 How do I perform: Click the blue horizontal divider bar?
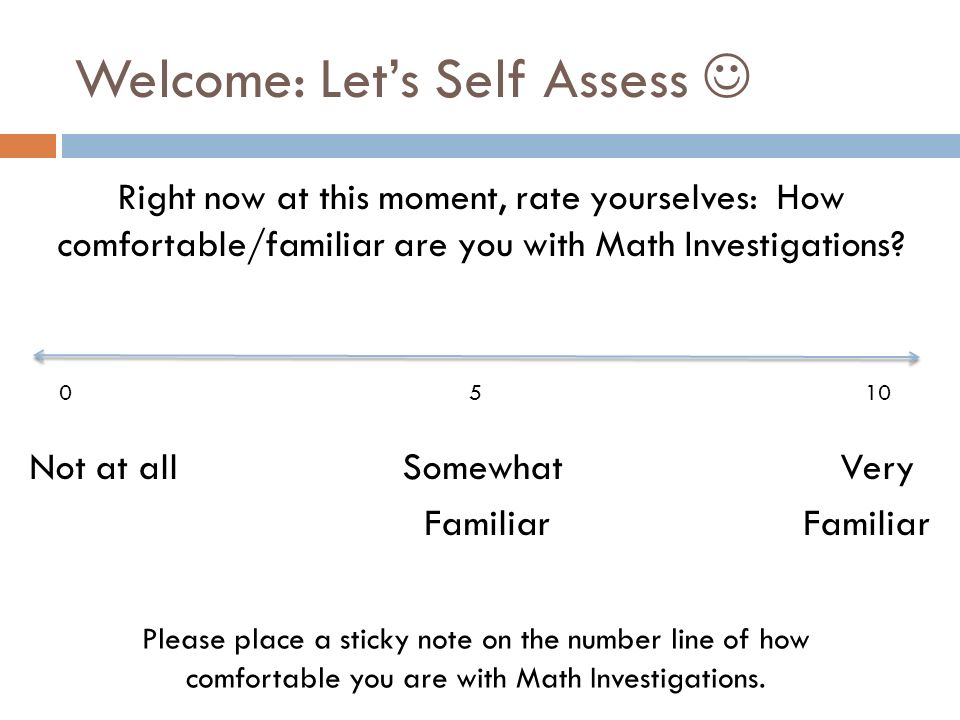[511, 146]
